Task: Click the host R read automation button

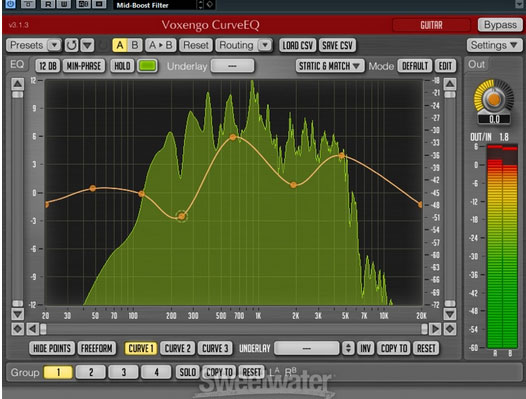Action: pyautogui.click(x=48, y=4)
